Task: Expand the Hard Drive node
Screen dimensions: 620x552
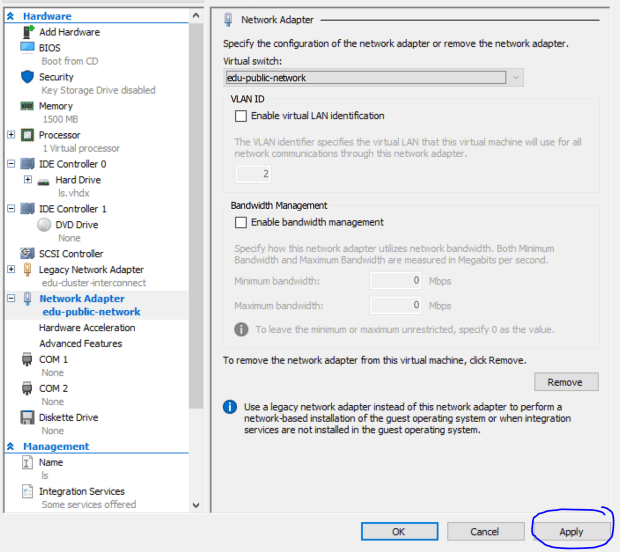Action: [27, 180]
